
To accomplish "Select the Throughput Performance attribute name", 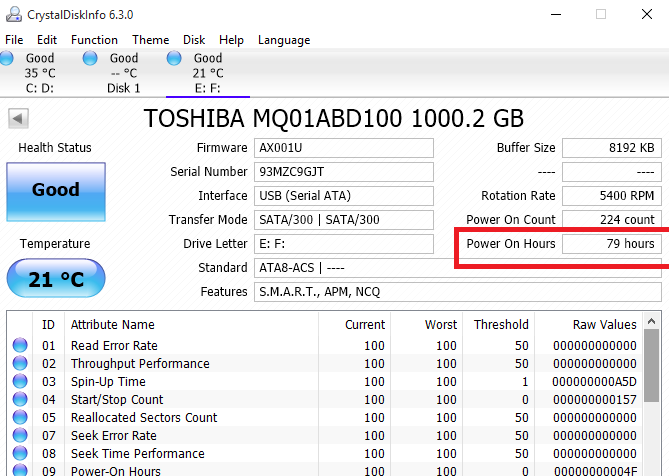I will 140,363.
